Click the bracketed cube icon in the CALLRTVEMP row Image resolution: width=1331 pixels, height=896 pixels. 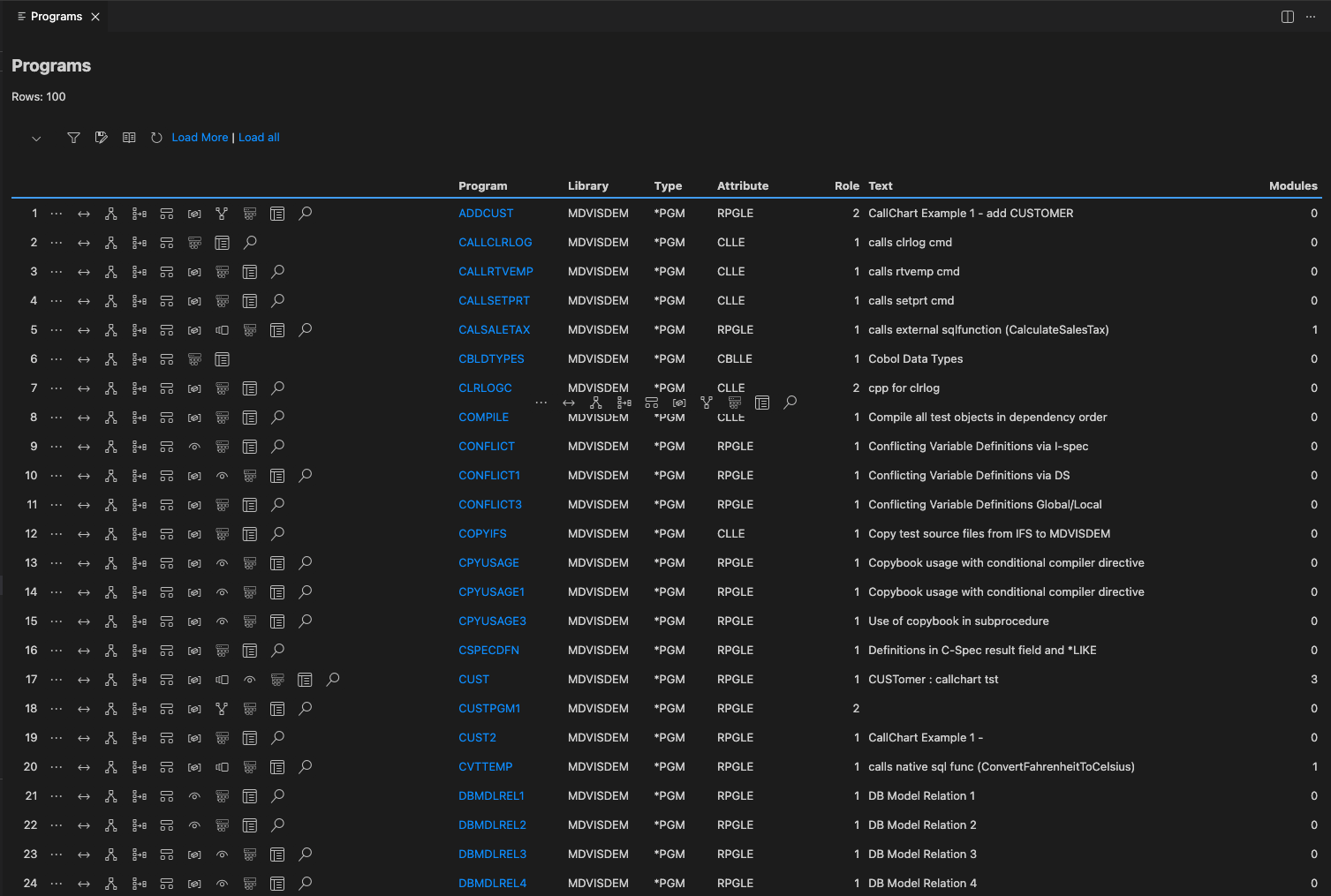click(x=194, y=272)
